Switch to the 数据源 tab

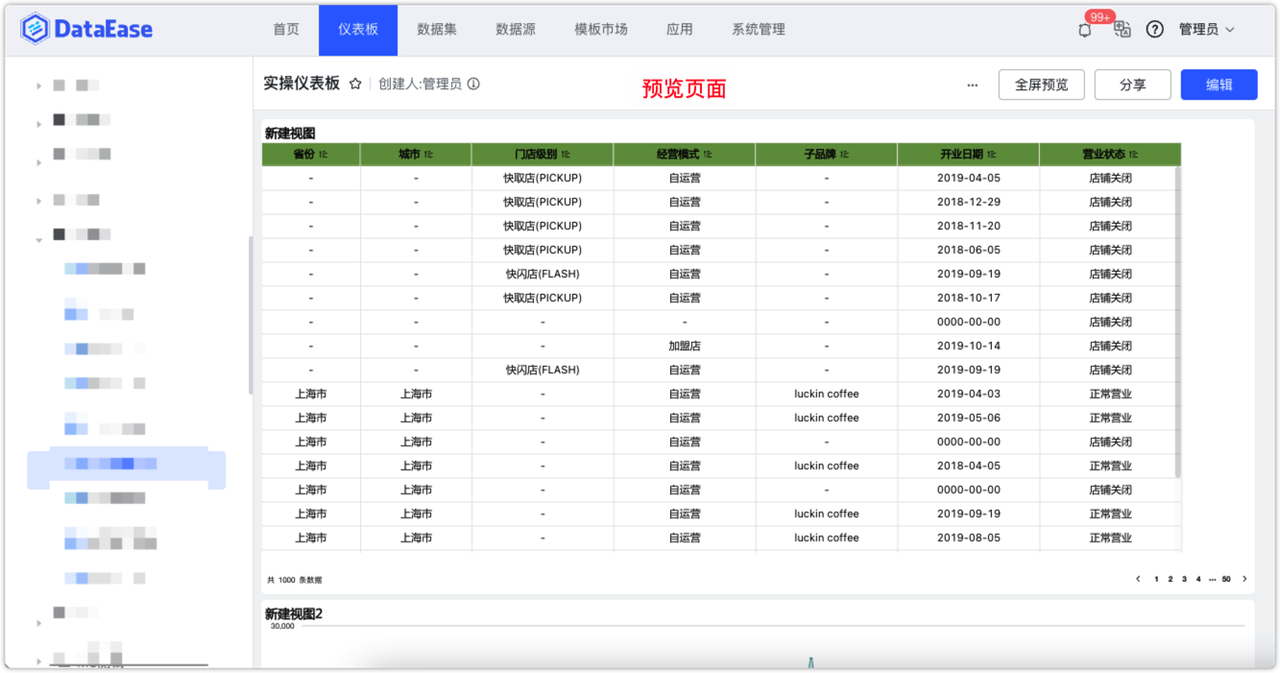click(516, 30)
